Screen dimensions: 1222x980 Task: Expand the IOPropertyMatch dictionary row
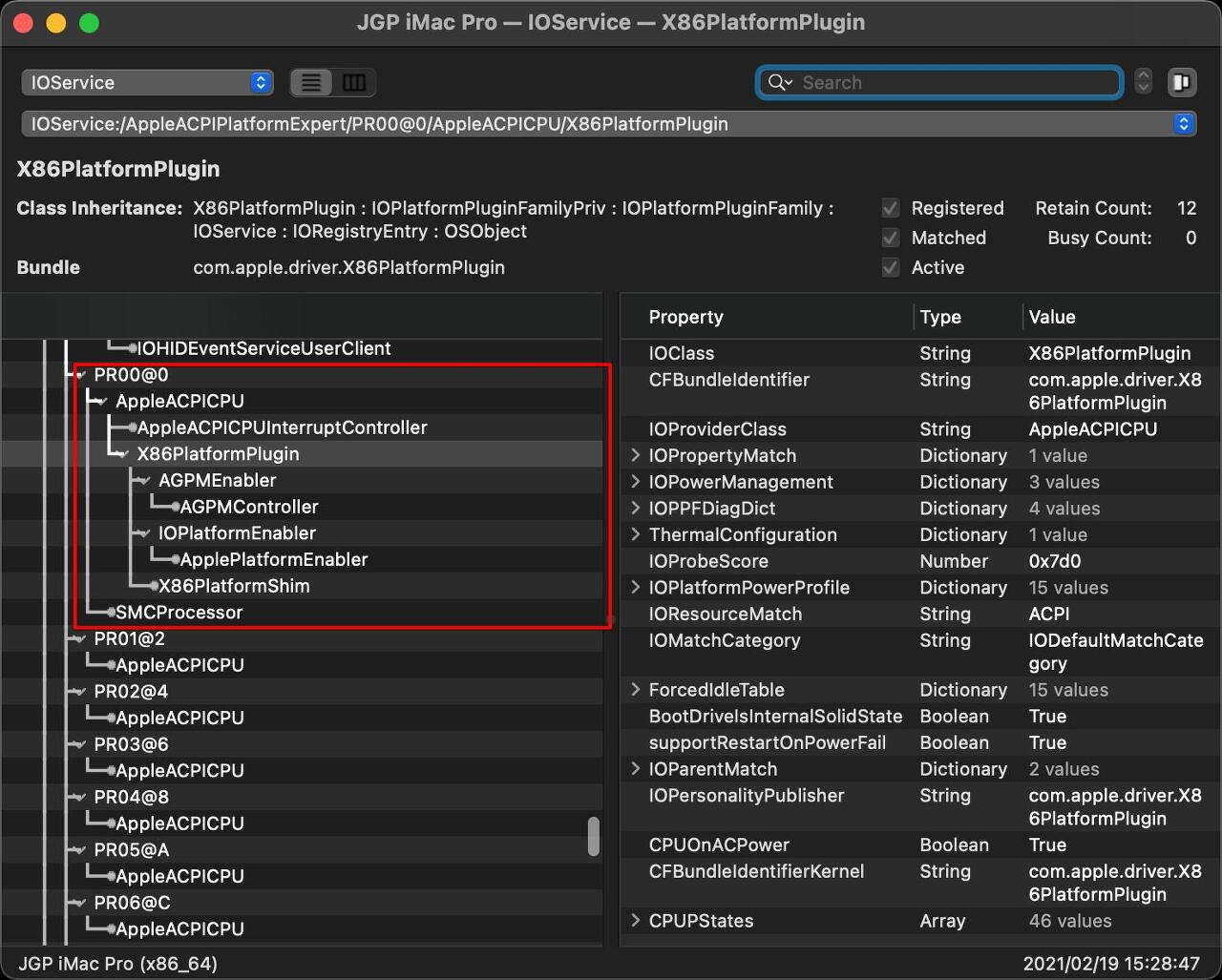pyautogui.click(x=636, y=455)
